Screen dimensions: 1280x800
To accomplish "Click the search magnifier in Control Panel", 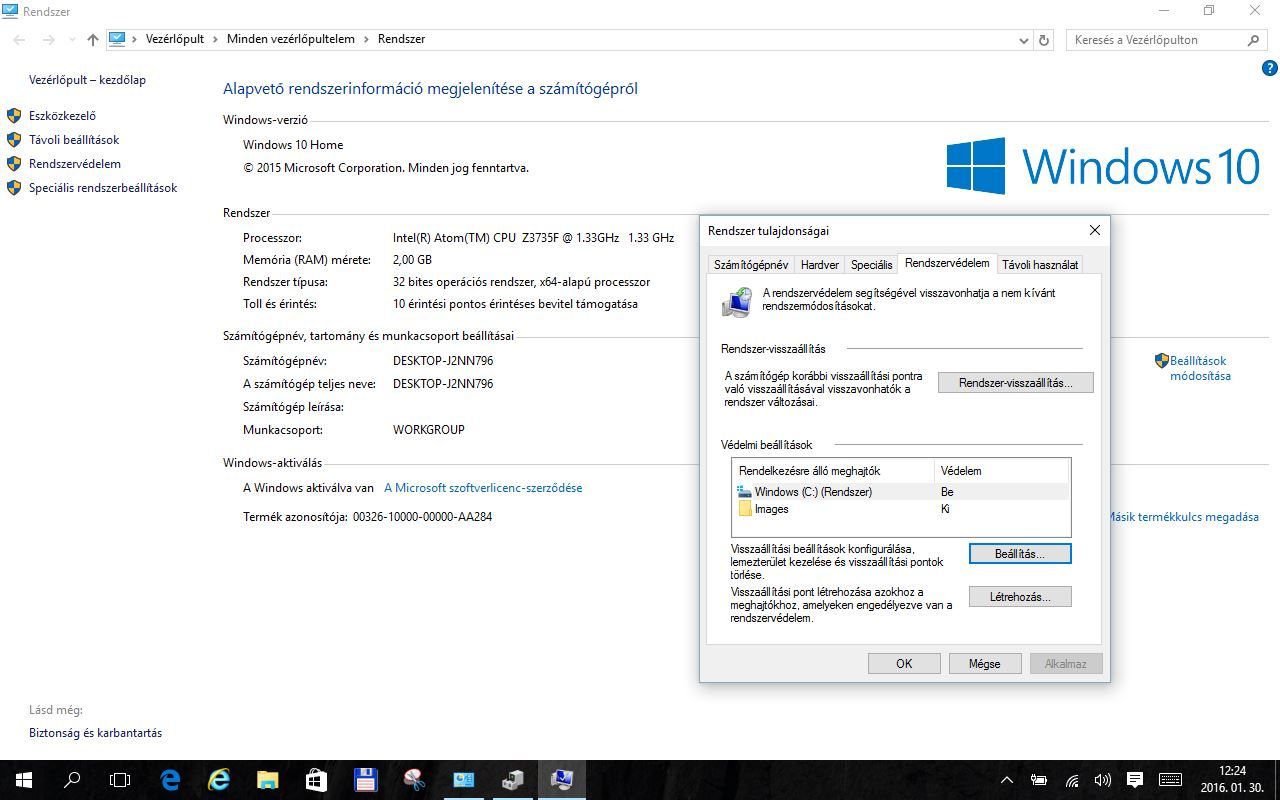I will pyautogui.click(x=1254, y=40).
